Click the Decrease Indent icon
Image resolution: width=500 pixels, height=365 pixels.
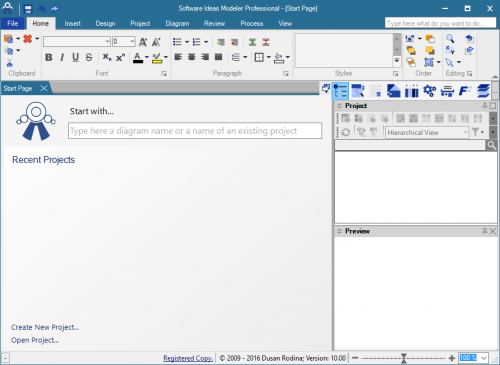tap(234, 42)
